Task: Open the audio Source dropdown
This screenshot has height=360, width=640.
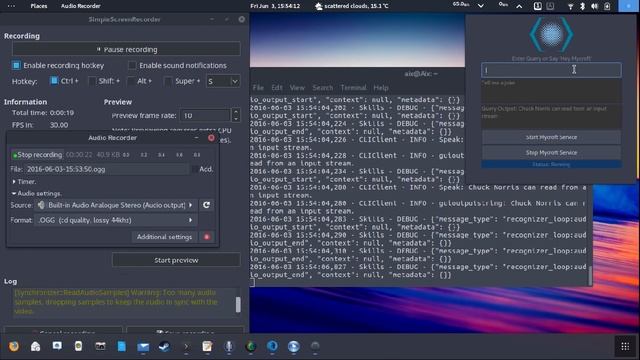Action: [116, 205]
